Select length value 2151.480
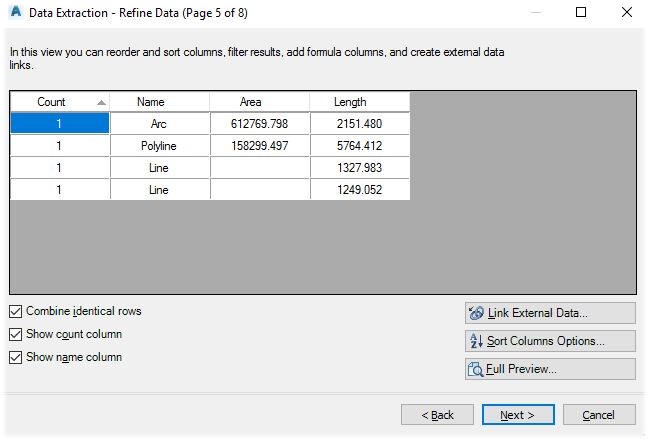The image size is (649, 441). (x=360, y=123)
